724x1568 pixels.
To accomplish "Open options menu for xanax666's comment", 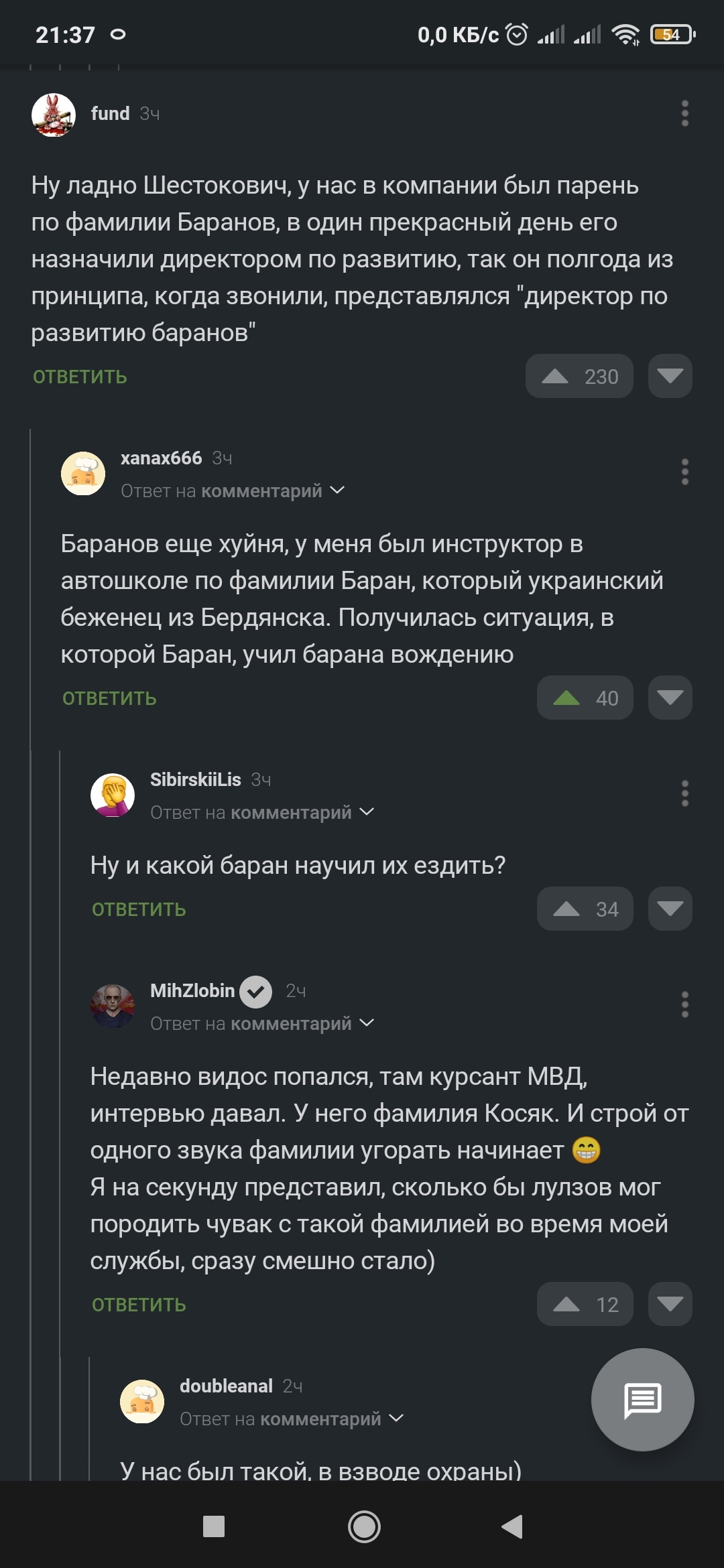I will tap(684, 472).
